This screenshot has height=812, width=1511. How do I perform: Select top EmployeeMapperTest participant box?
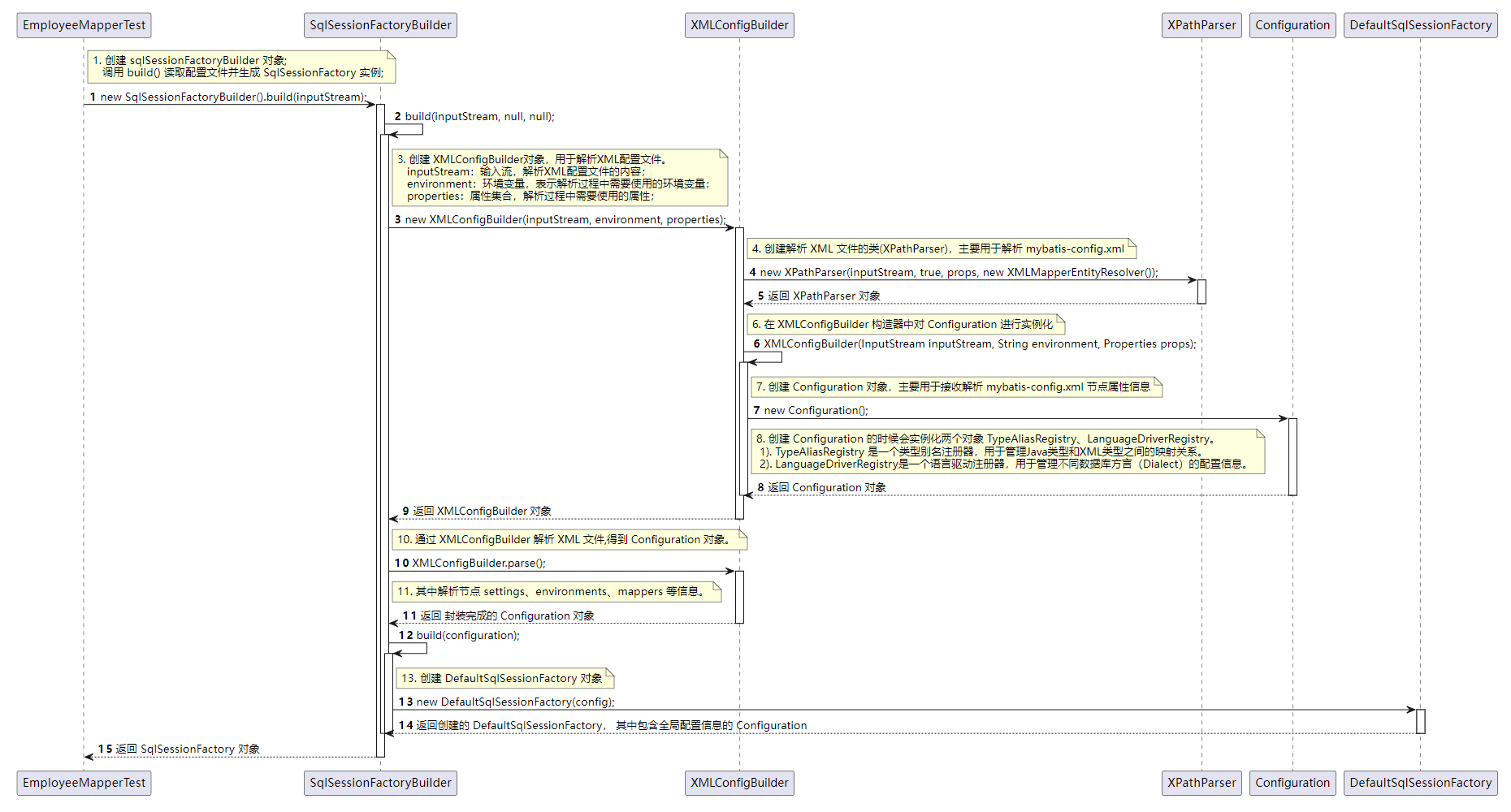coord(84,25)
